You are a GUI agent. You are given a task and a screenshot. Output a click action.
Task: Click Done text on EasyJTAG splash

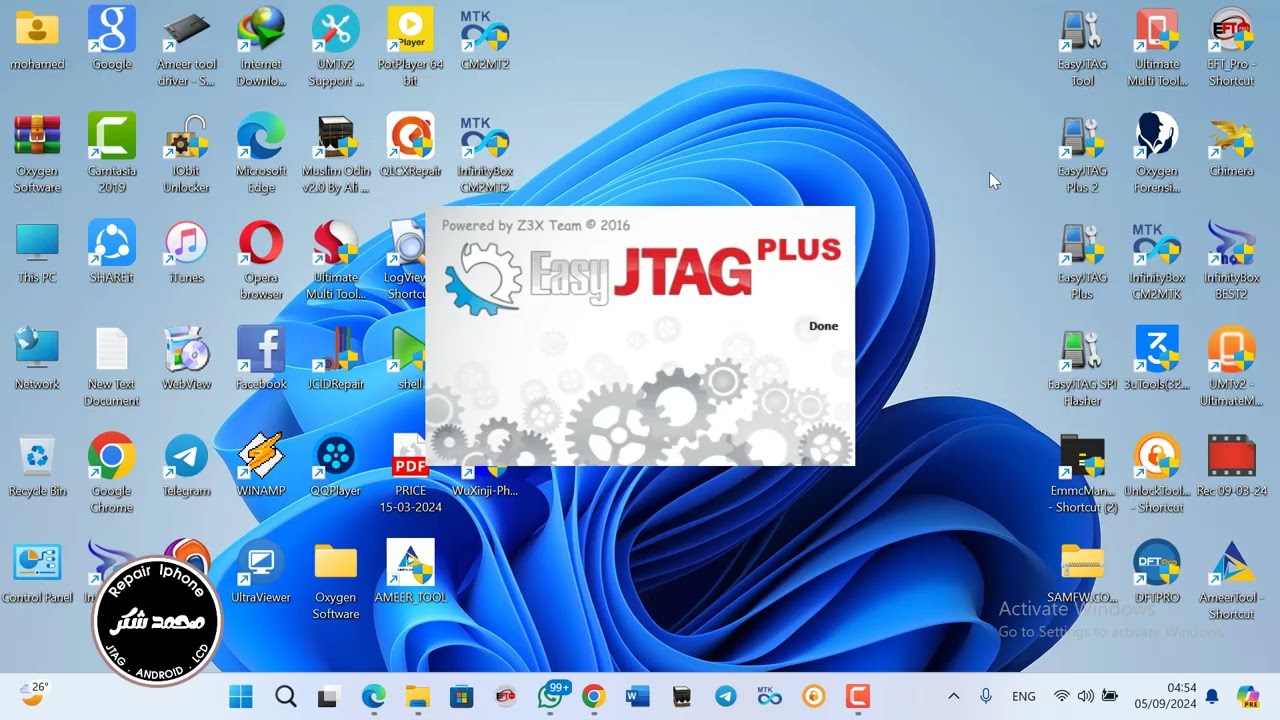(824, 326)
